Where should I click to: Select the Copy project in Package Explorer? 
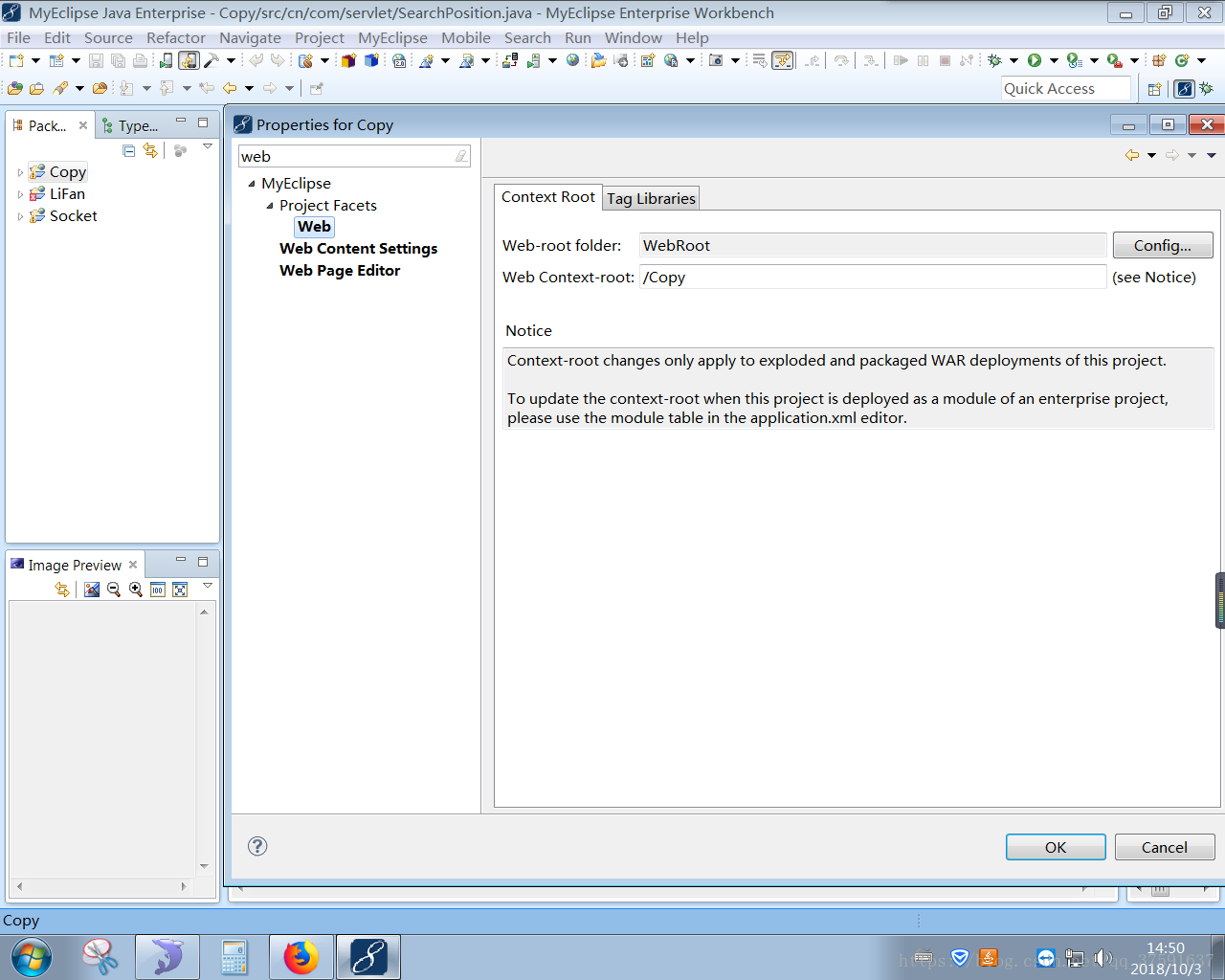[58, 172]
